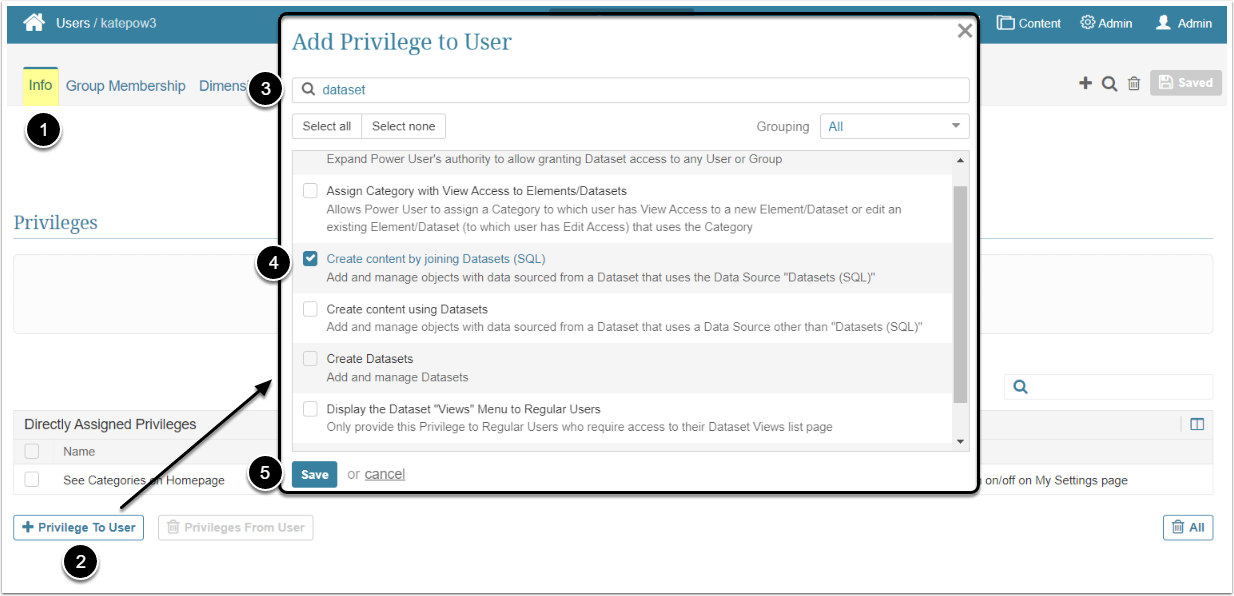Click the search magnifier icon beside trash
Viewport: 1234px width, 596px height.
1109,84
